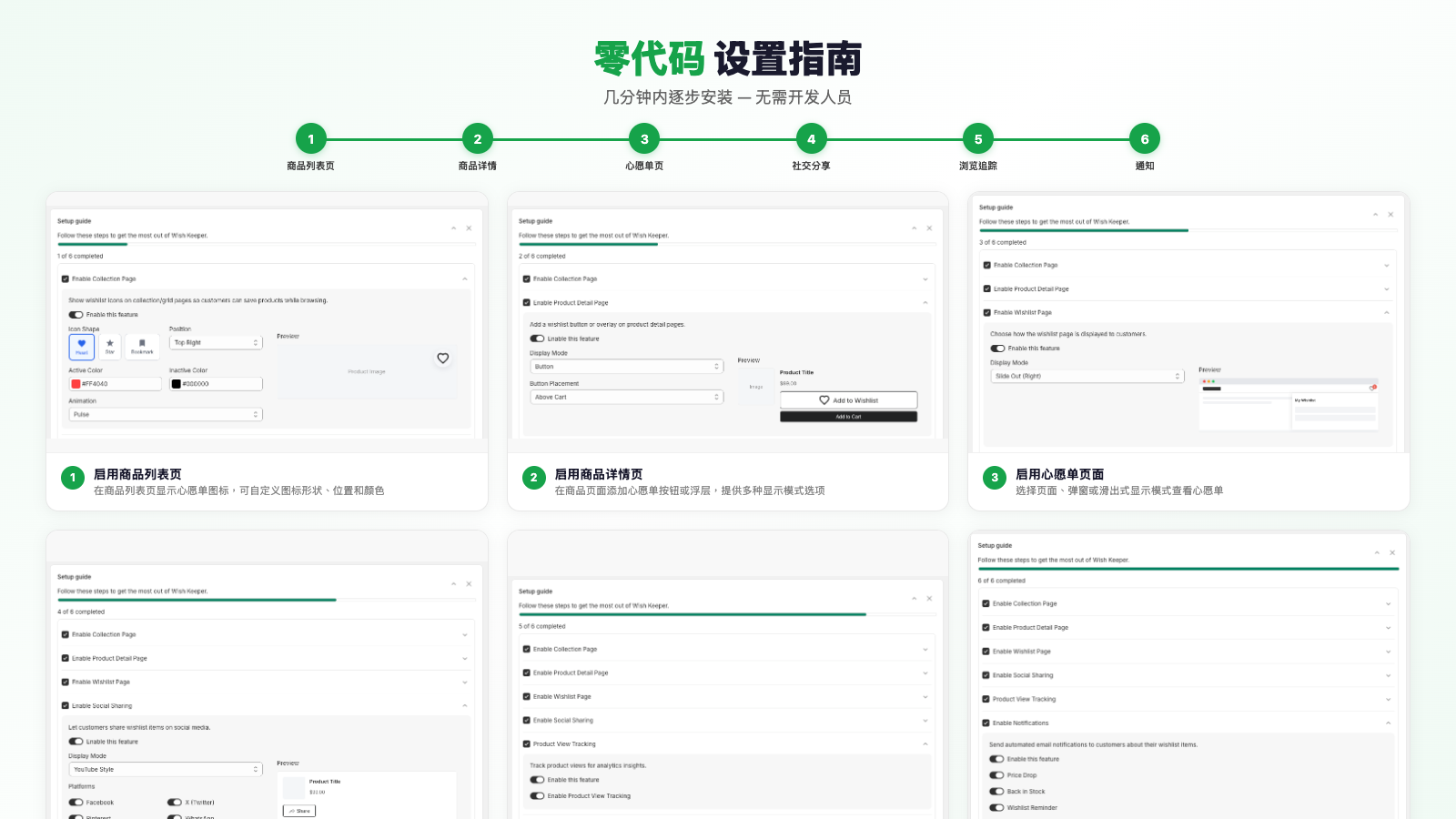1456x819 pixels.
Task: Uncheck the Enable Notifications checkbox
Action: coord(986,723)
